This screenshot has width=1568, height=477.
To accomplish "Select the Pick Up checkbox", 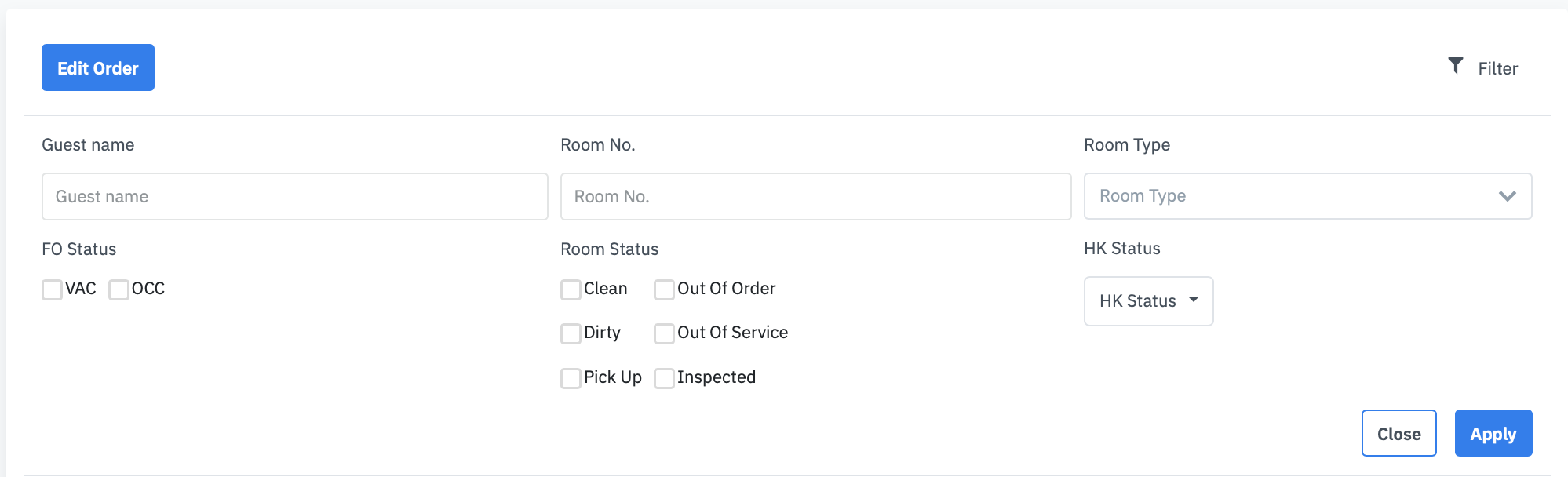I will pyautogui.click(x=571, y=378).
